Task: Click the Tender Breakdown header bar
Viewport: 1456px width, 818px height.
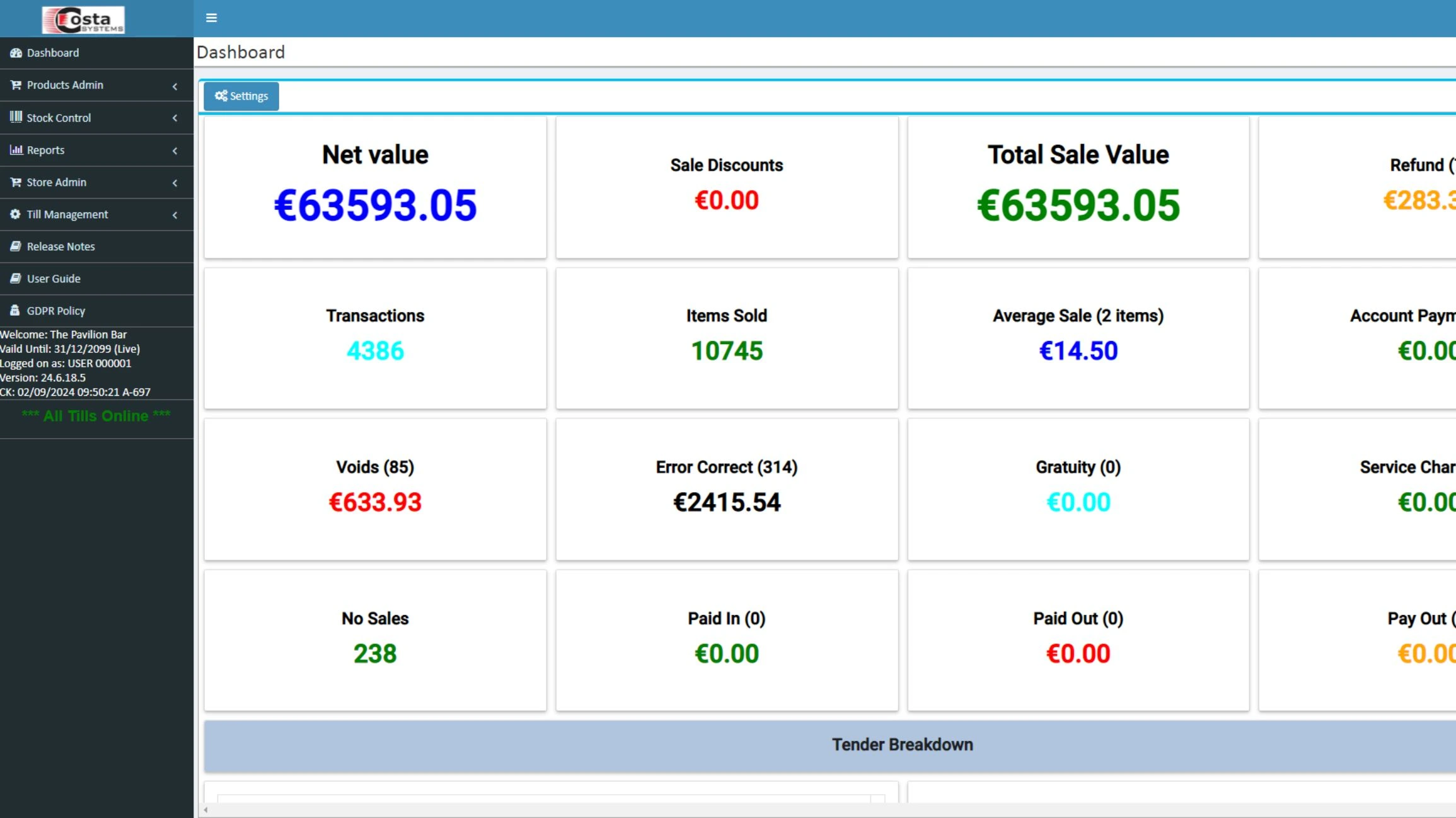Action: 901,745
